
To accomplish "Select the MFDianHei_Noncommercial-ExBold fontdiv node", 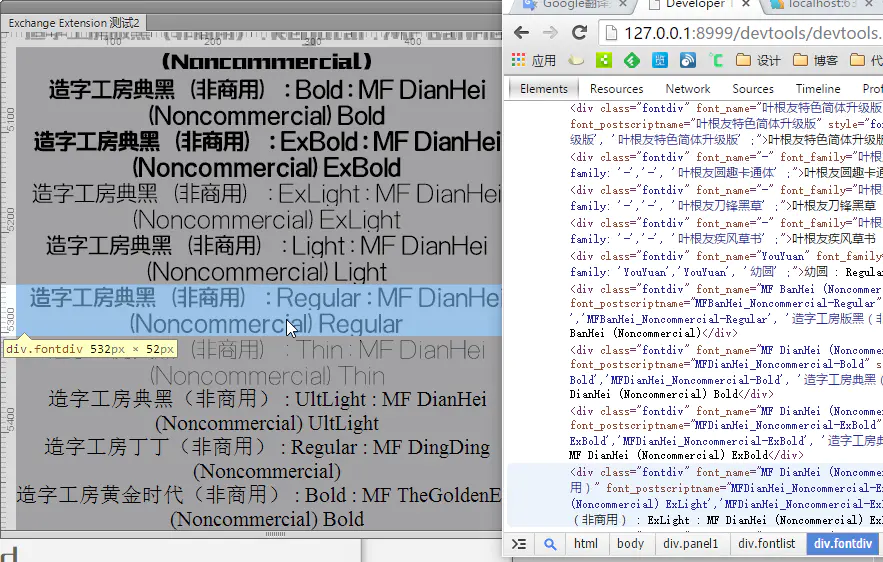I will pyautogui.click(x=726, y=433).
